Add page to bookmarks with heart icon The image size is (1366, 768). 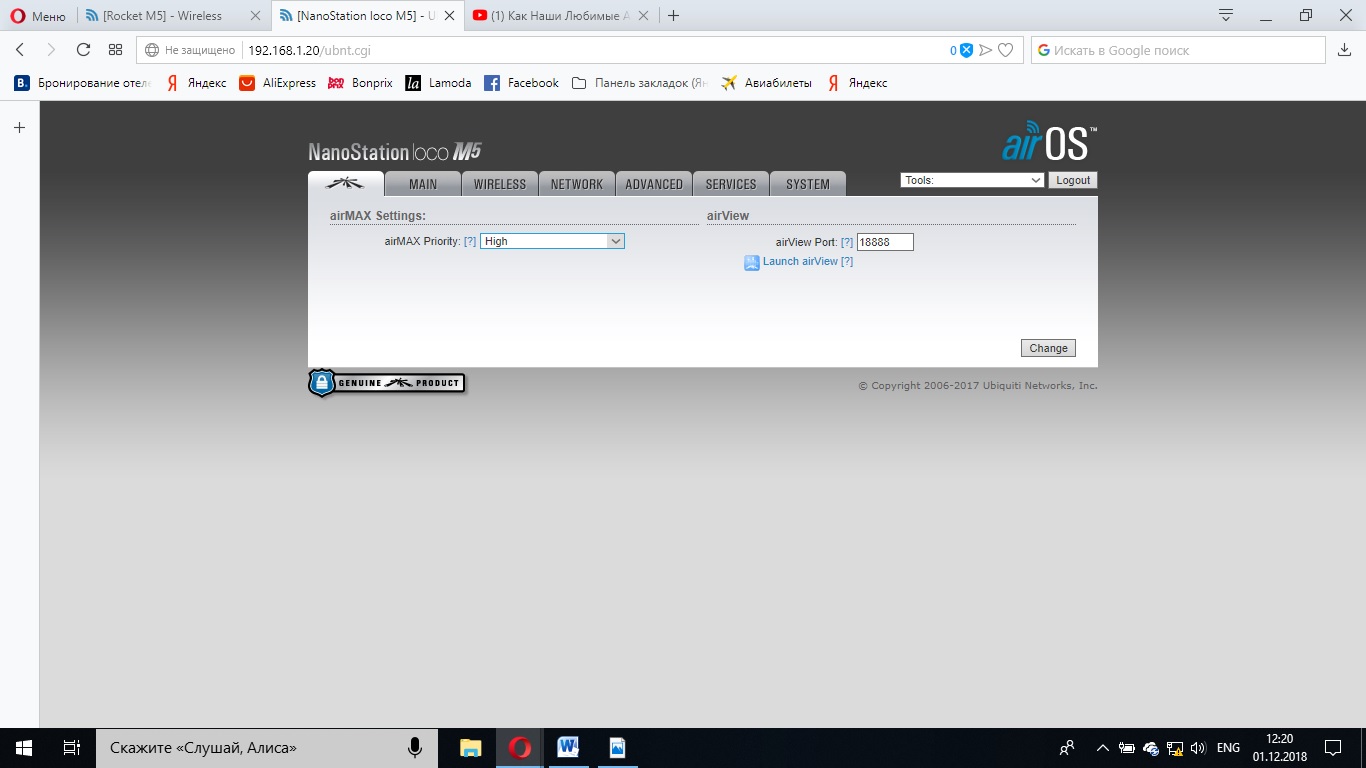1006,50
